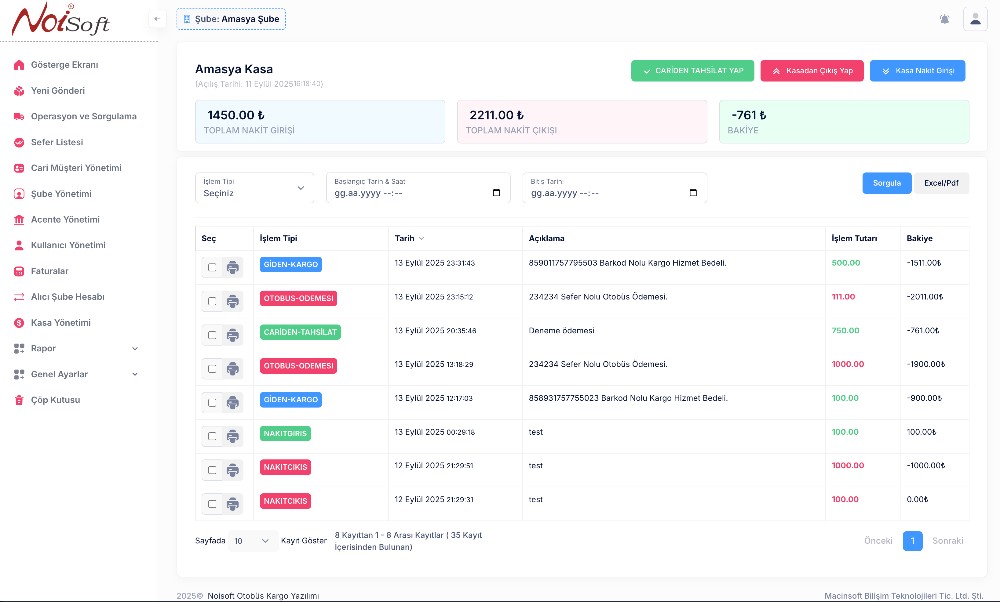This screenshot has width=1000, height=602.
Task: Check the box for the first GİDEN-KARGO row
Action: pos(211,267)
